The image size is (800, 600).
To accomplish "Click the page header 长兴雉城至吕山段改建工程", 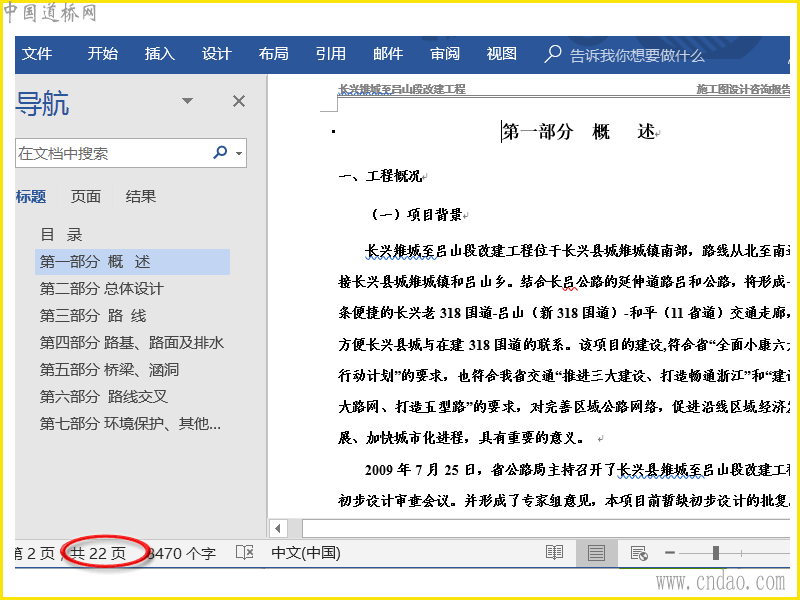I will click(x=402, y=89).
